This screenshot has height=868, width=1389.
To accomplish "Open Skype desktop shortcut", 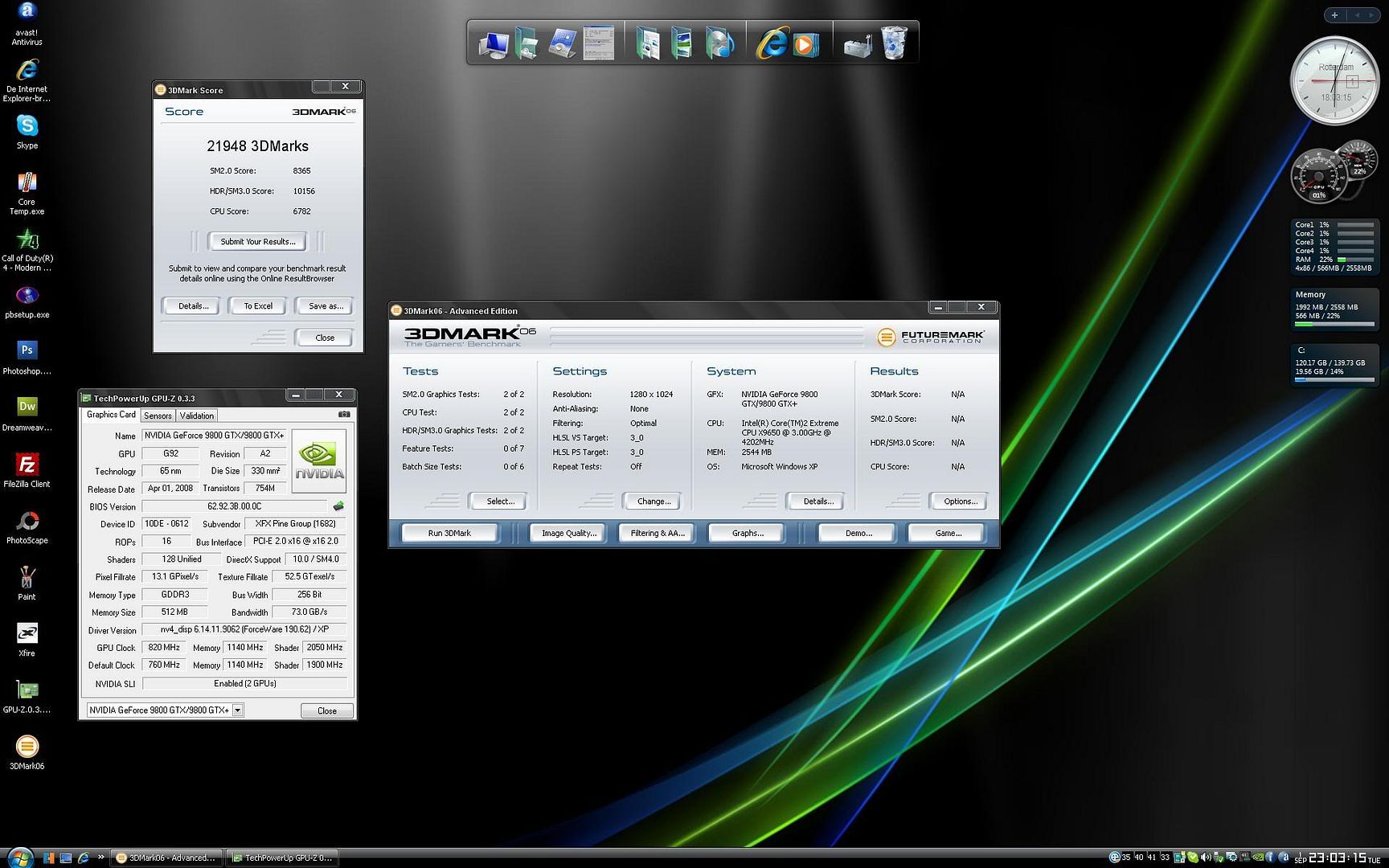I will pos(27,132).
